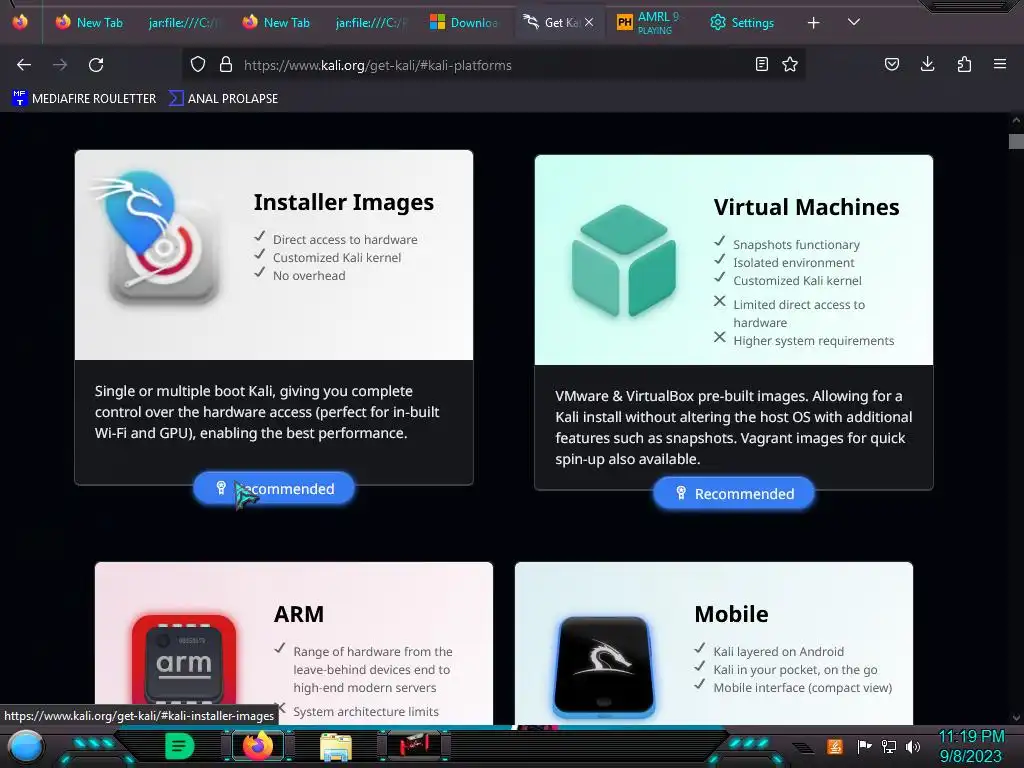Screen dimensions: 1024x768
Task: Open a new tab with plus button
Action: pyautogui.click(x=813, y=23)
